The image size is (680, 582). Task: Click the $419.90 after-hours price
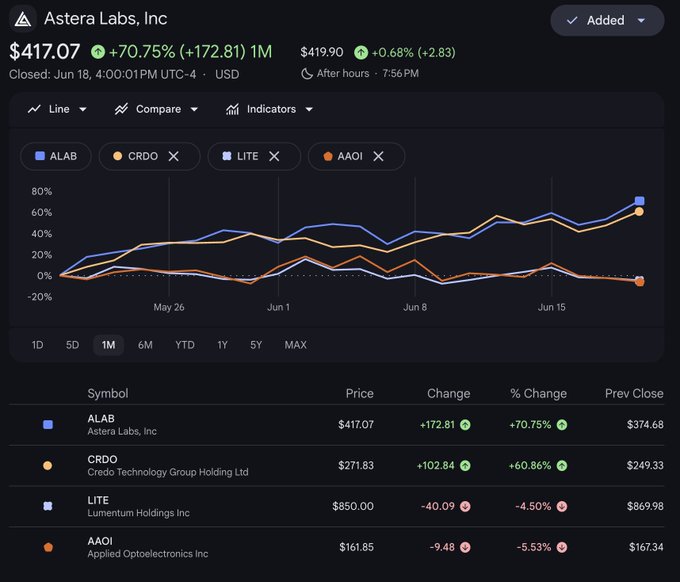coord(322,52)
